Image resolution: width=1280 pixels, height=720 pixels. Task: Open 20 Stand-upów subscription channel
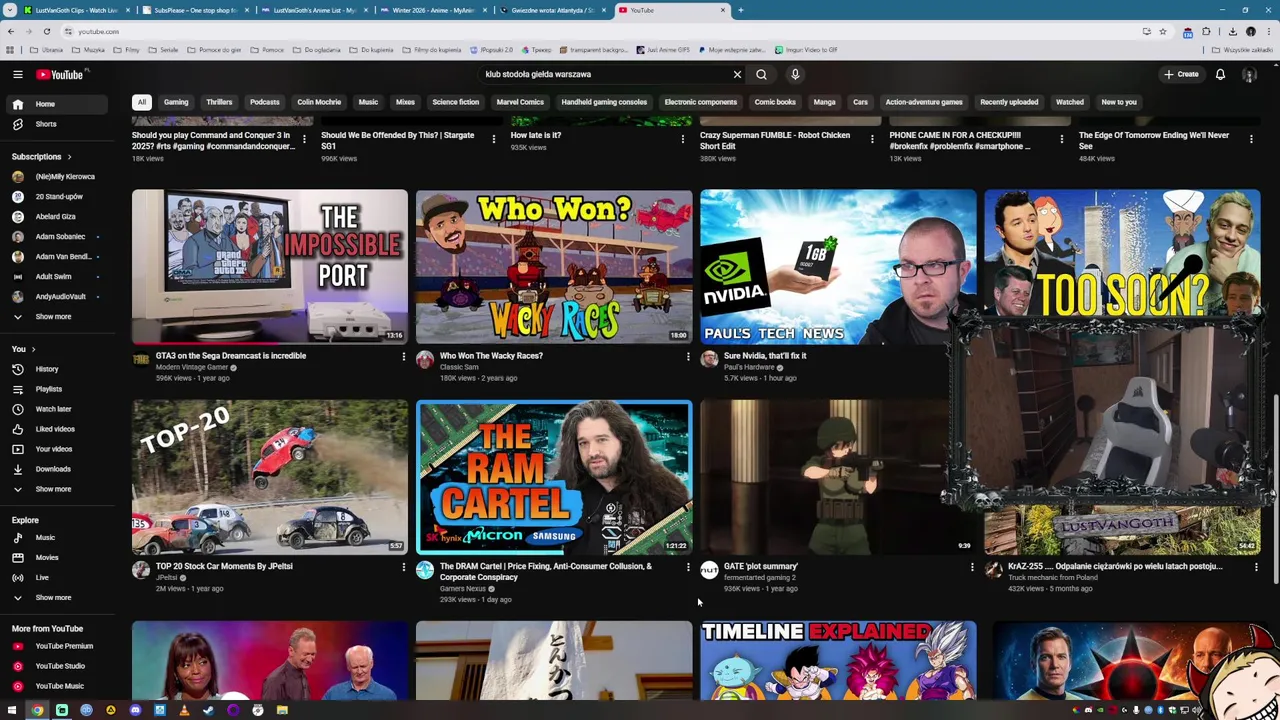[x=59, y=197]
